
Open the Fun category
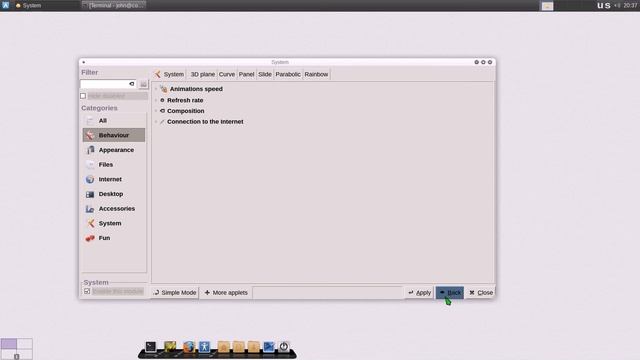coord(113,238)
